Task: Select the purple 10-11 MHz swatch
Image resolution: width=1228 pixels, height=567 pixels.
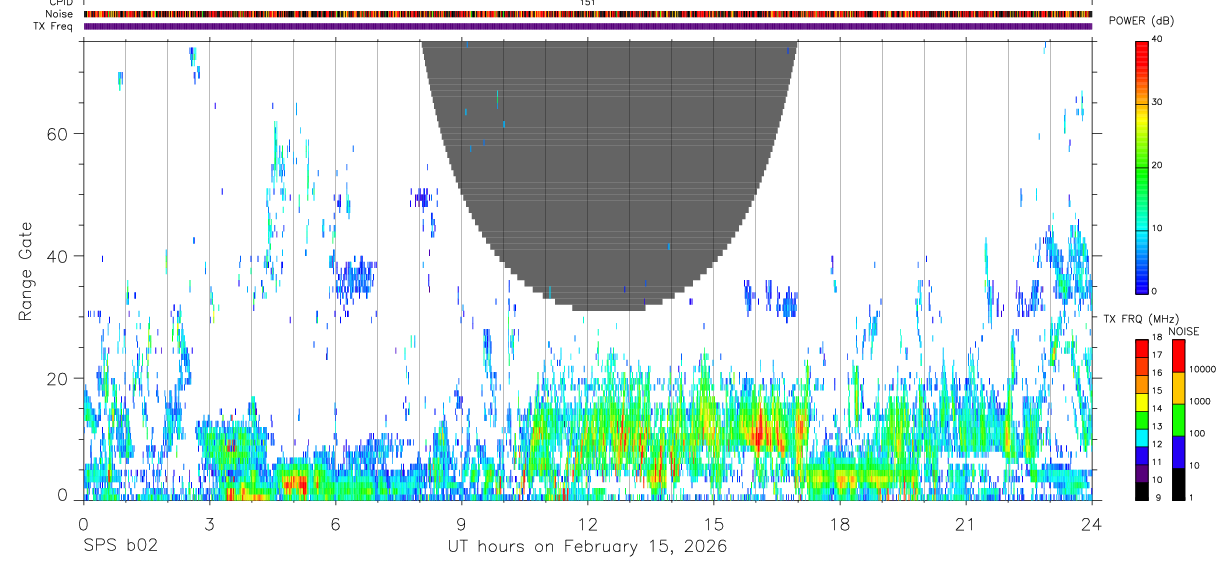Action: point(1141,473)
